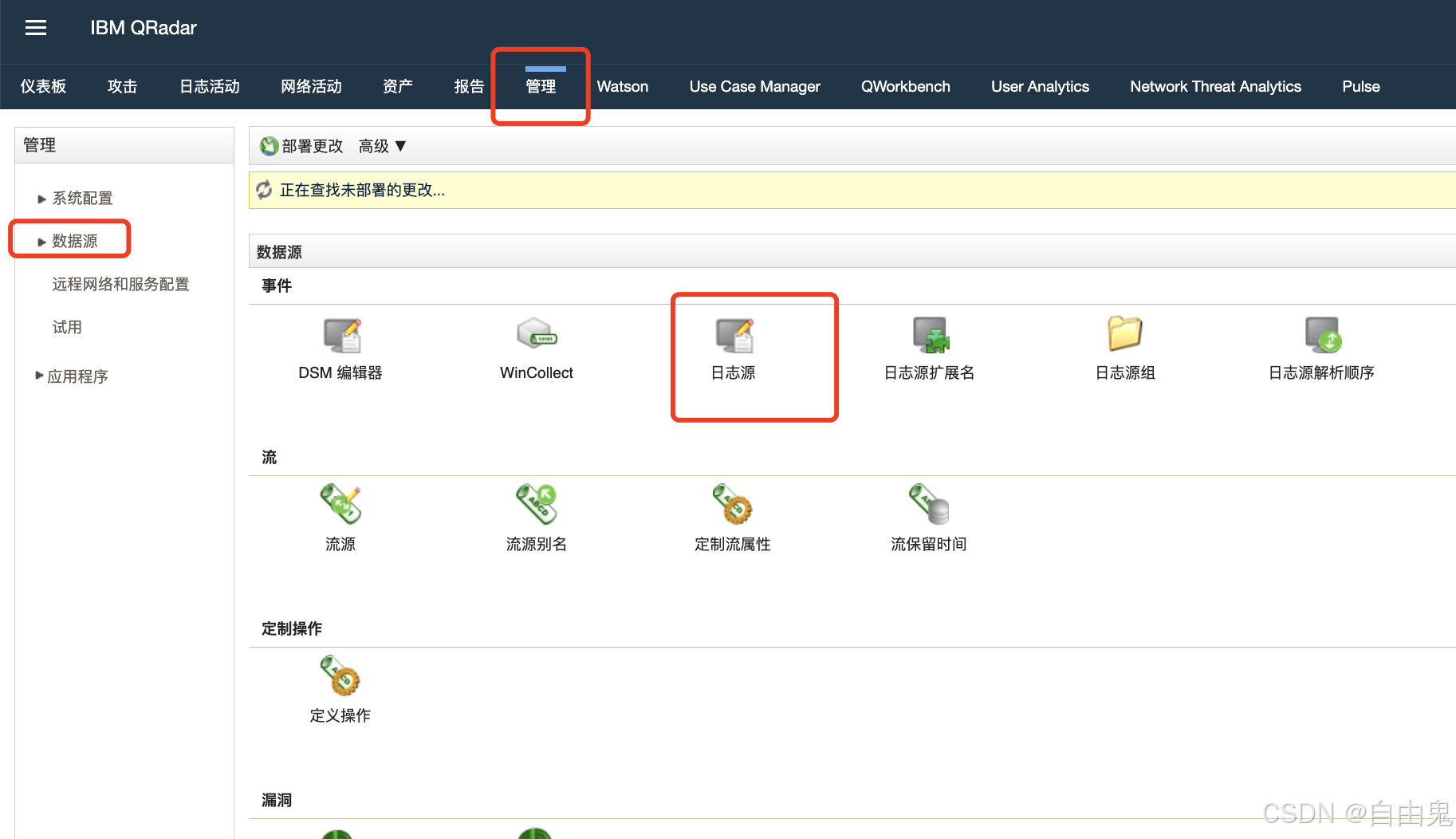Image resolution: width=1456 pixels, height=839 pixels.
Task: Switch to the Network Threat Analytics tab
Action: 1215,86
